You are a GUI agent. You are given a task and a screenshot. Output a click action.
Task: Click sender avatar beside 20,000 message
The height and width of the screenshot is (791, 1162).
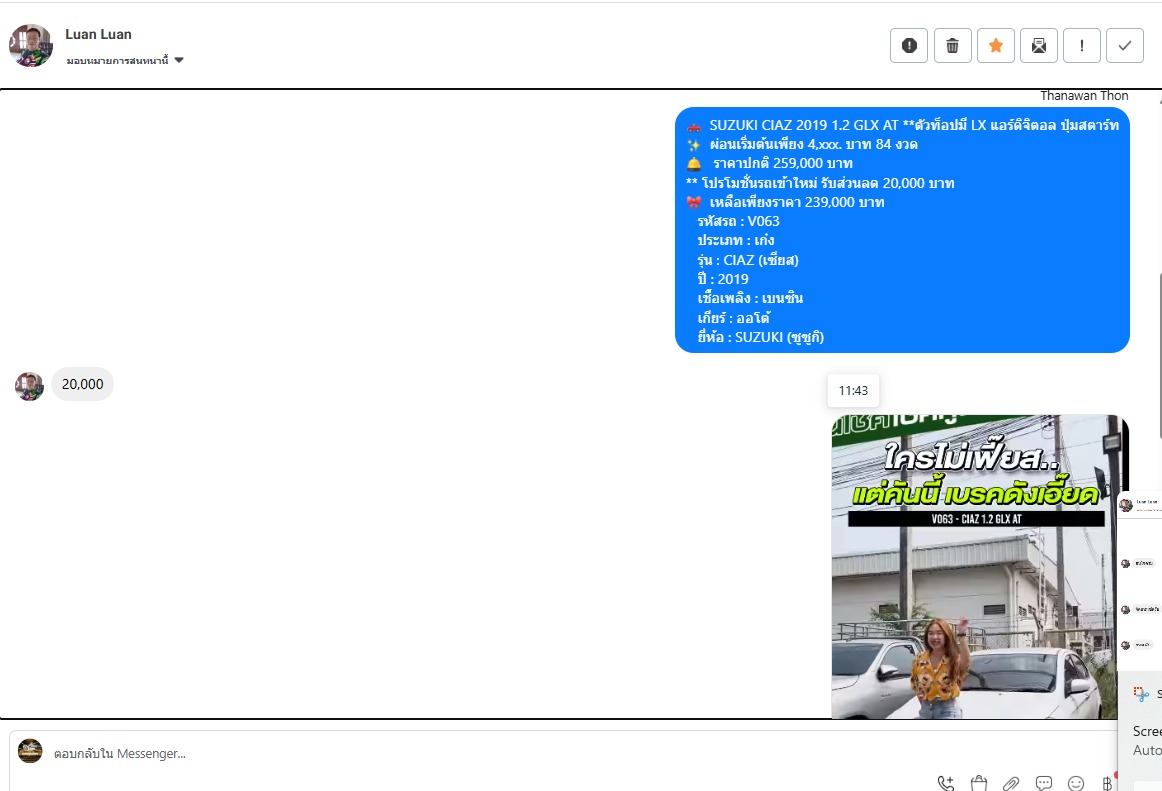[30, 386]
